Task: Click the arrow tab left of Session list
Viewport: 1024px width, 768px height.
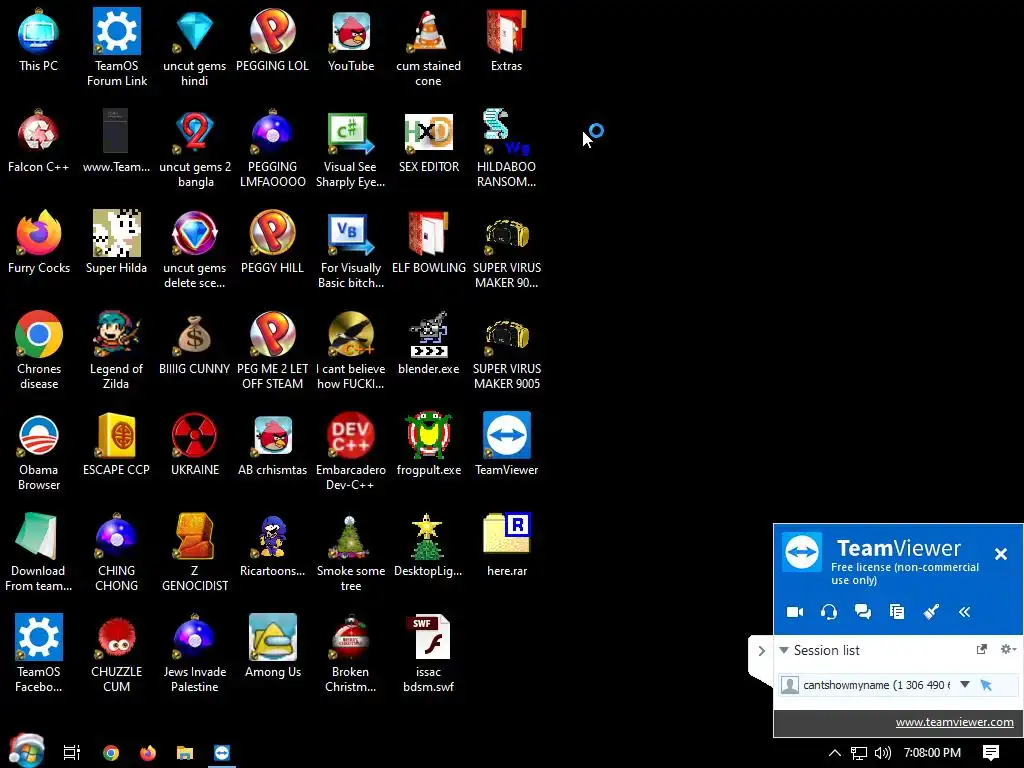Action: (x=761, y=651)
